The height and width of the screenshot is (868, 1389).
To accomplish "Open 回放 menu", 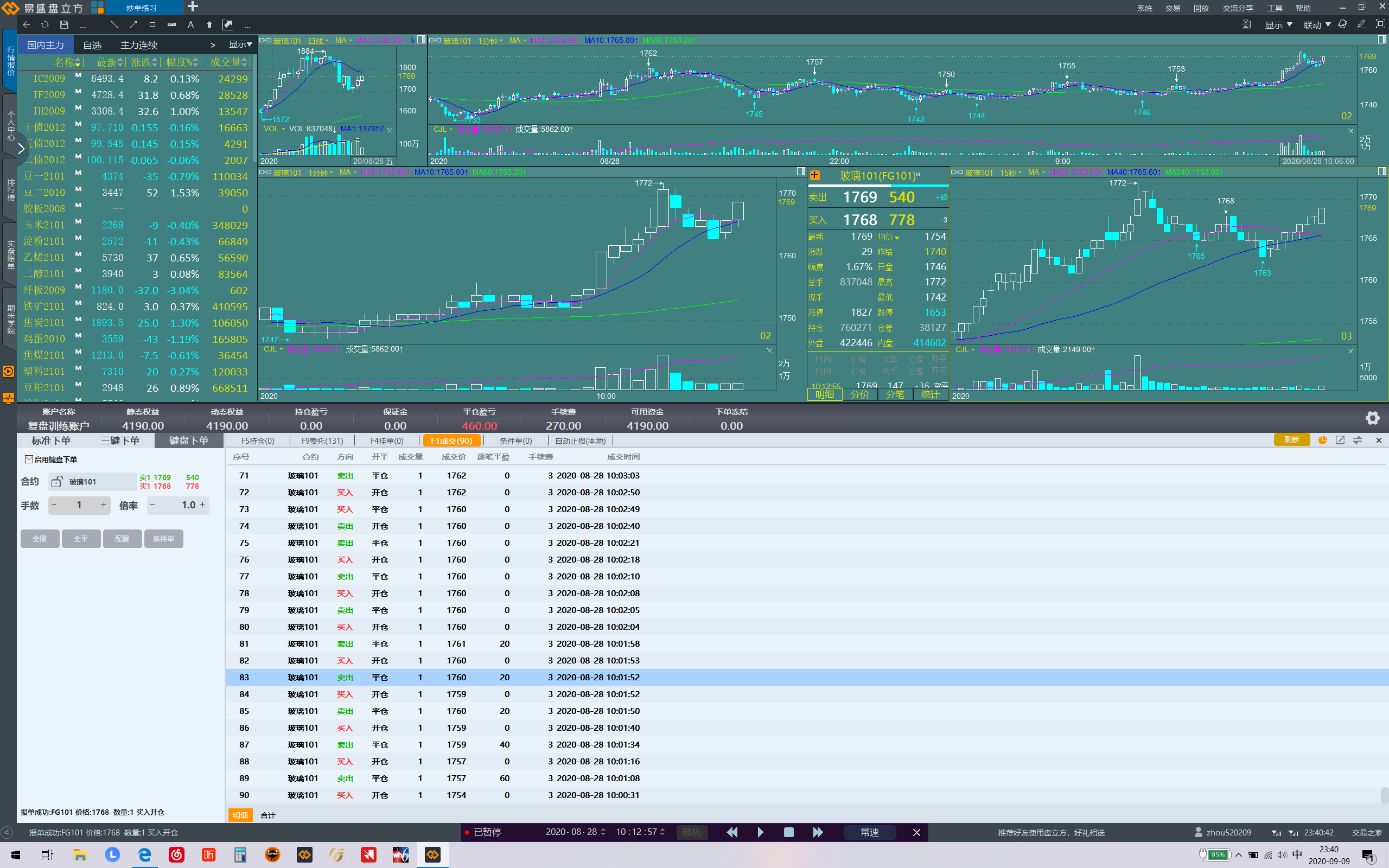I will (x=1201, y=8).
